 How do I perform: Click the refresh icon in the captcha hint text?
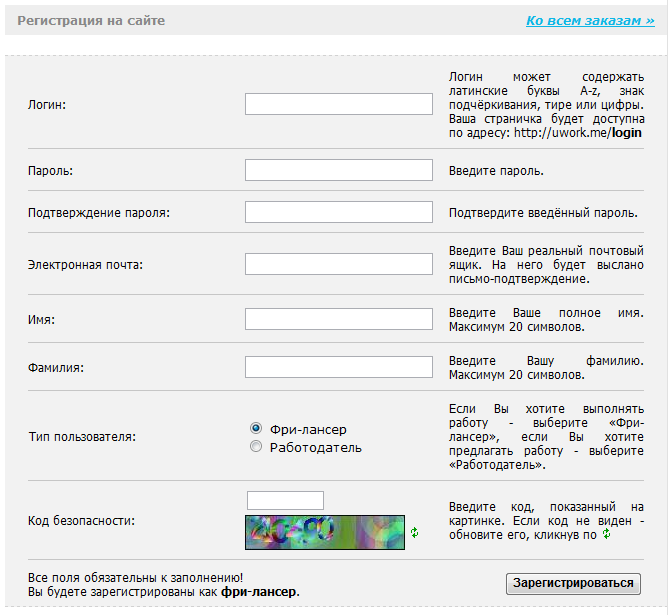pos(606,535)
